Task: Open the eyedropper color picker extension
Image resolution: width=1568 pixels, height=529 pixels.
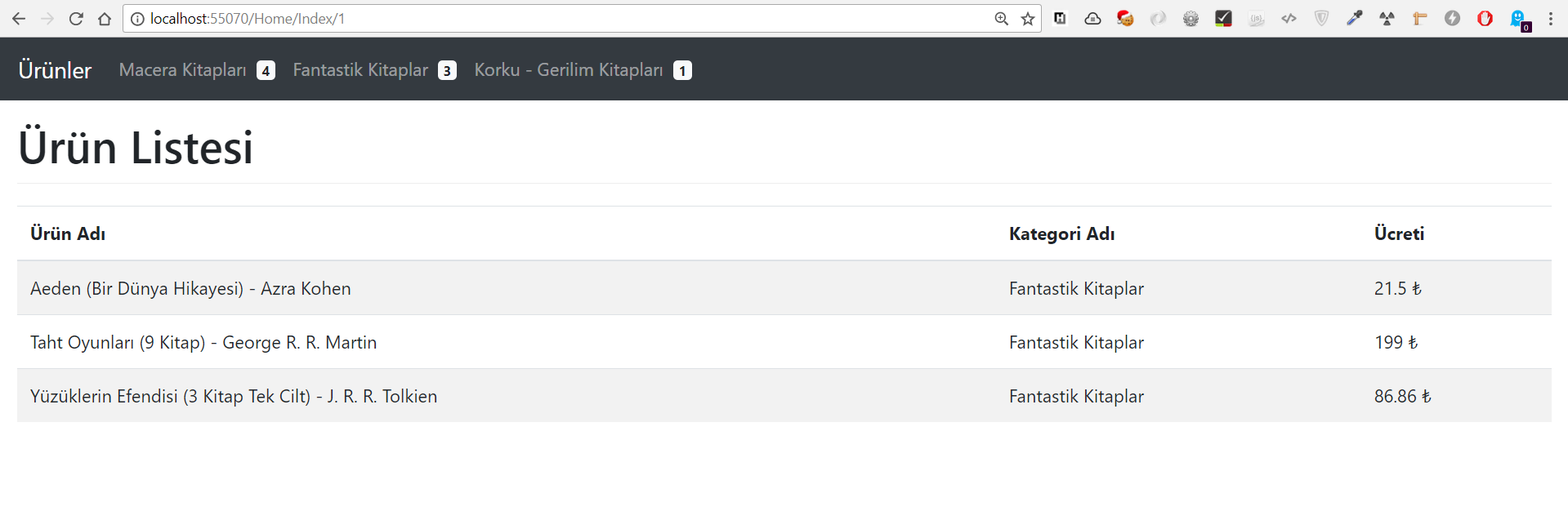Action: [1355, 18]
